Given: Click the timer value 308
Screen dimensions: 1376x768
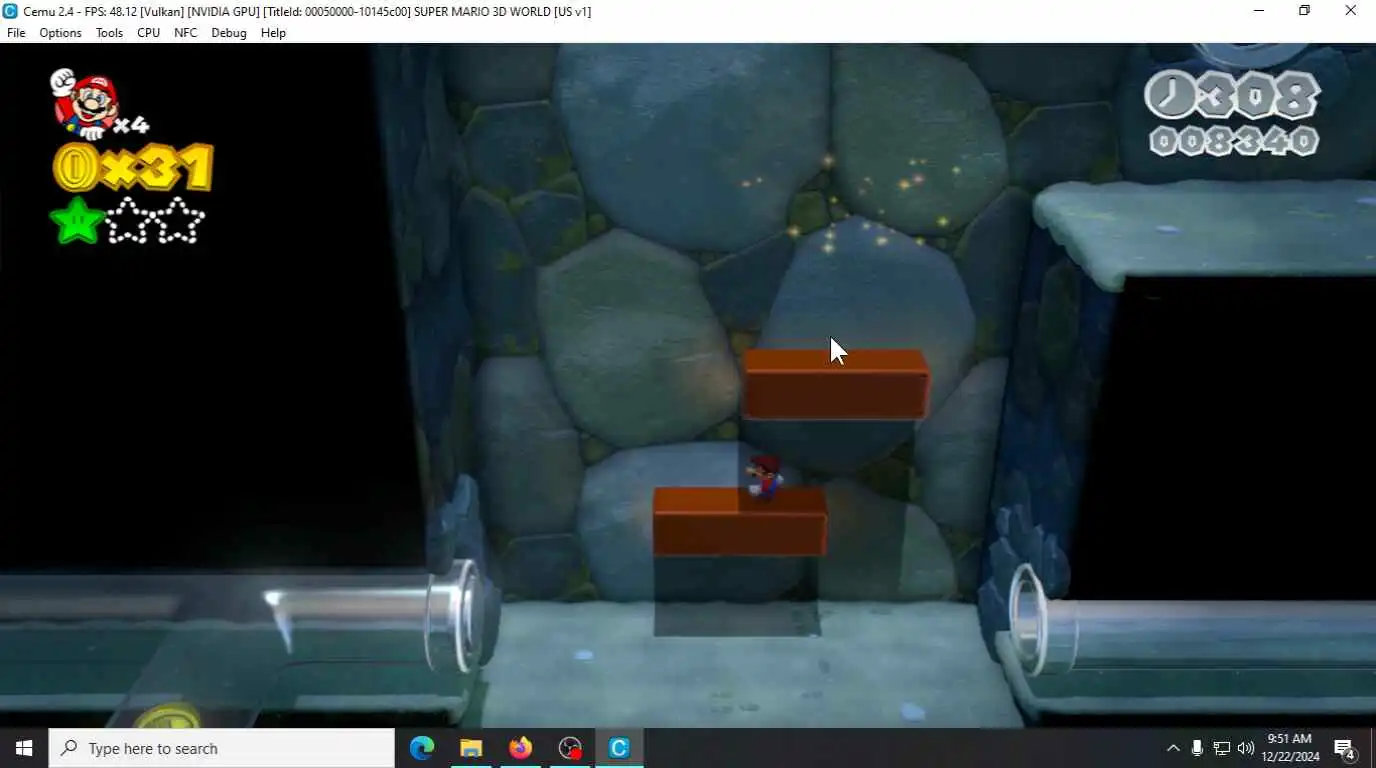Looking at the screenshot, I should [x=1258, y=96].
